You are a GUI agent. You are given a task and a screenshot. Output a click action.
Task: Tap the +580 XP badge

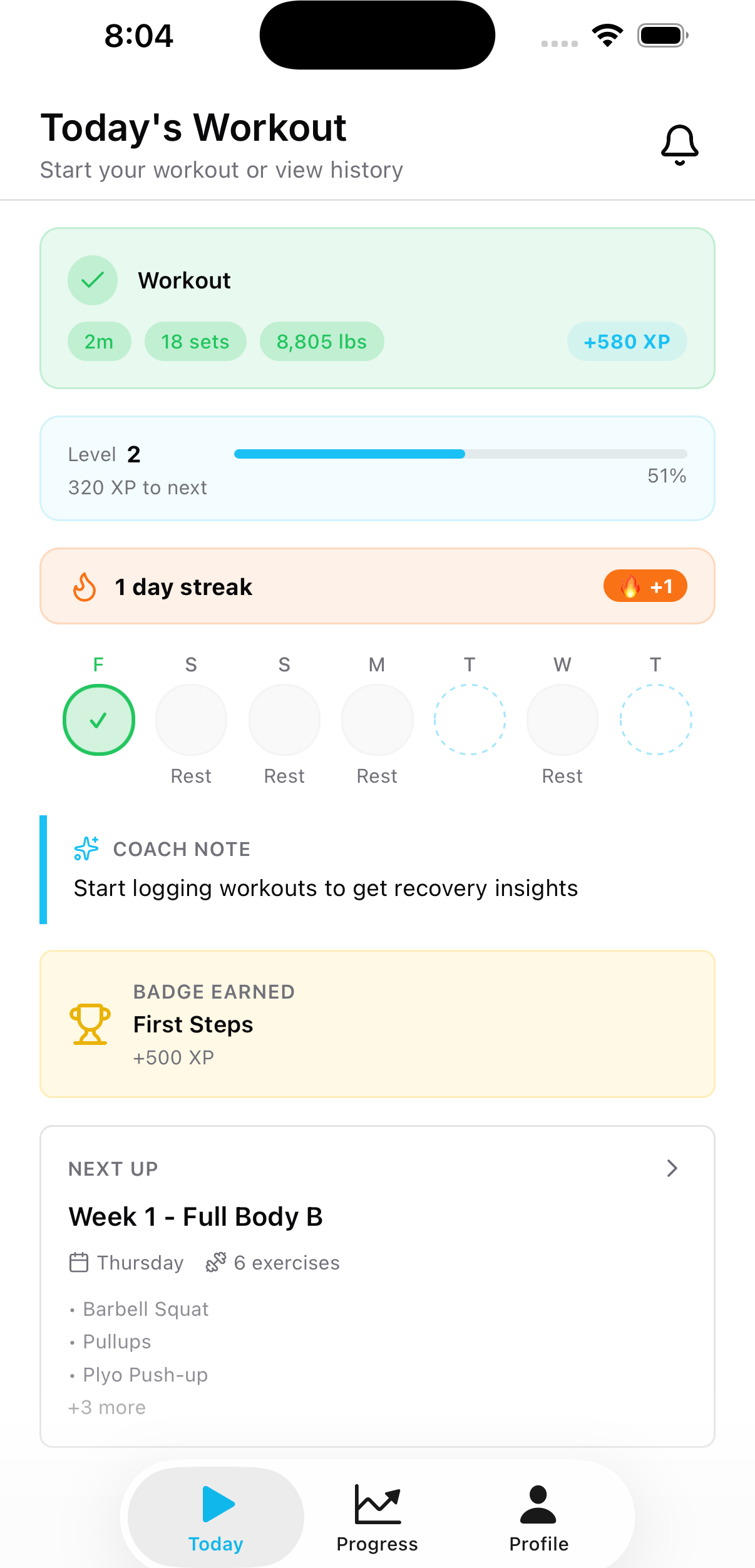[626, 341]
